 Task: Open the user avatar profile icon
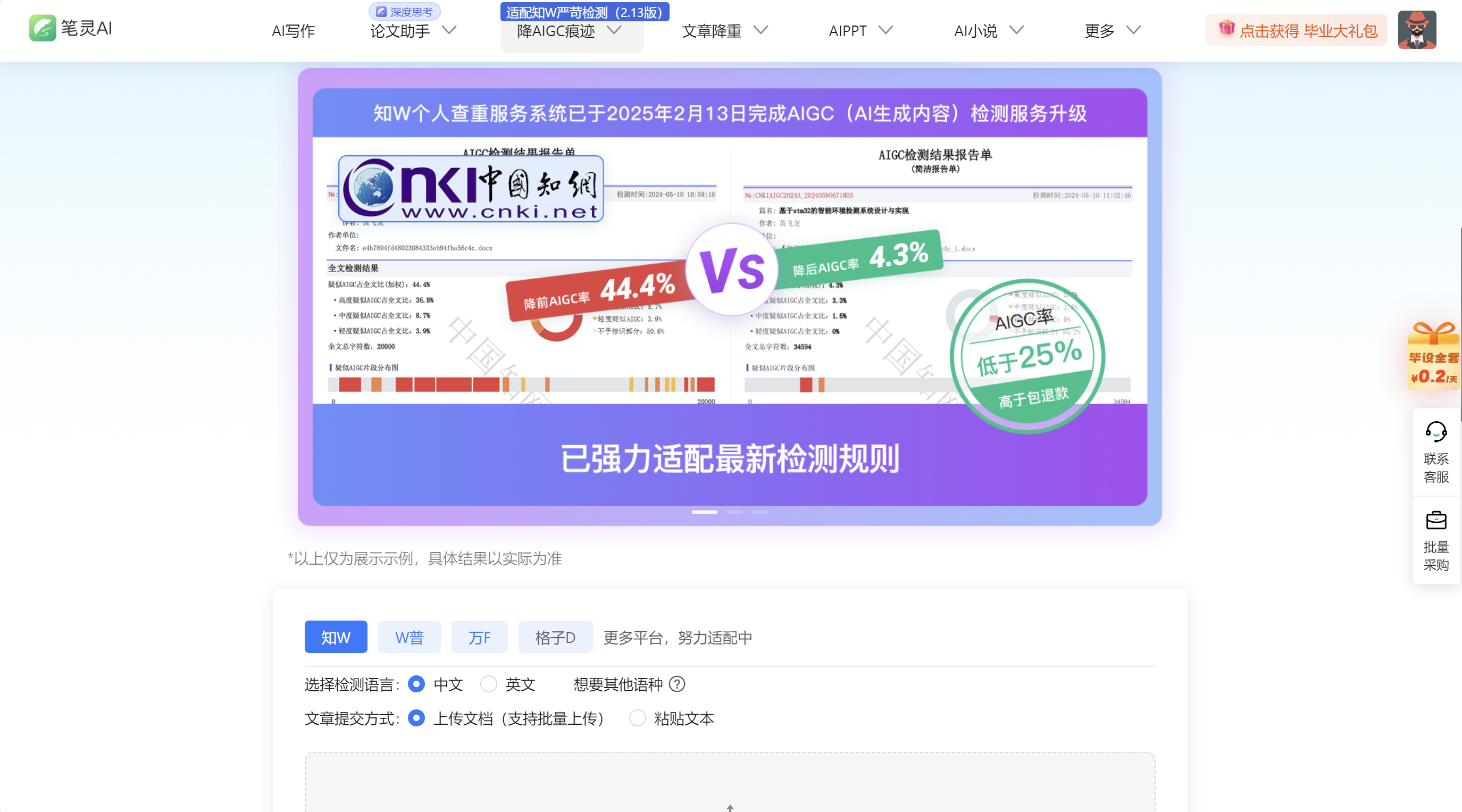coord(1417,29)
